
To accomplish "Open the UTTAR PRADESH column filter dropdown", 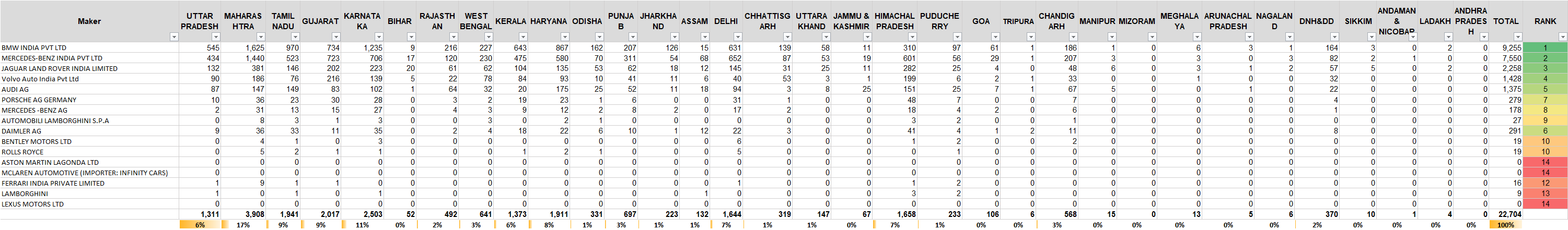I will [x=215, y=37].
